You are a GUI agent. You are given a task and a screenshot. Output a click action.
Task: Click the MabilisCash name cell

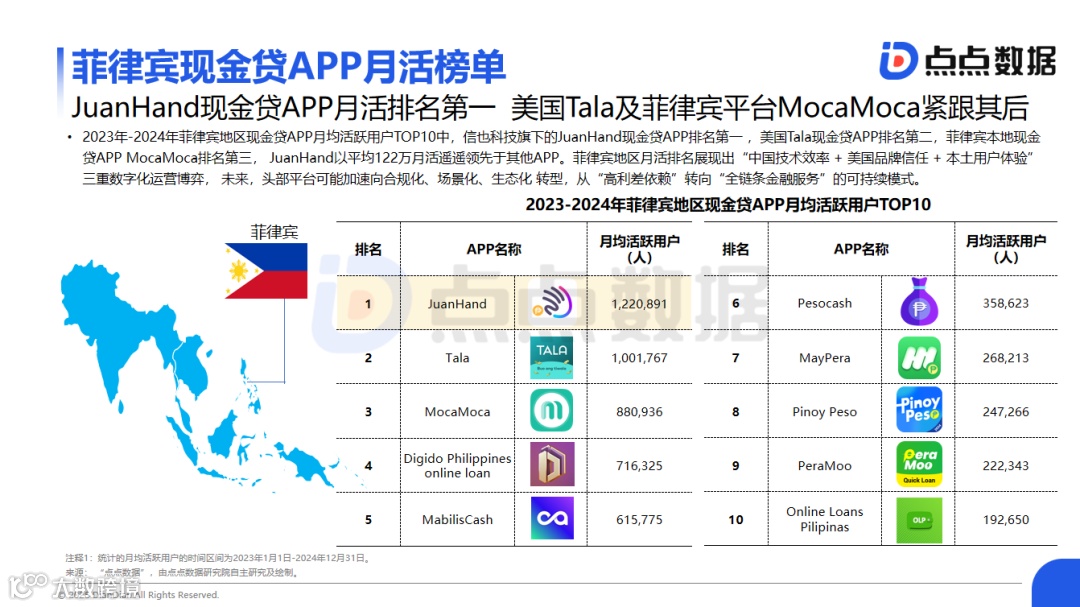coord(457,519)
